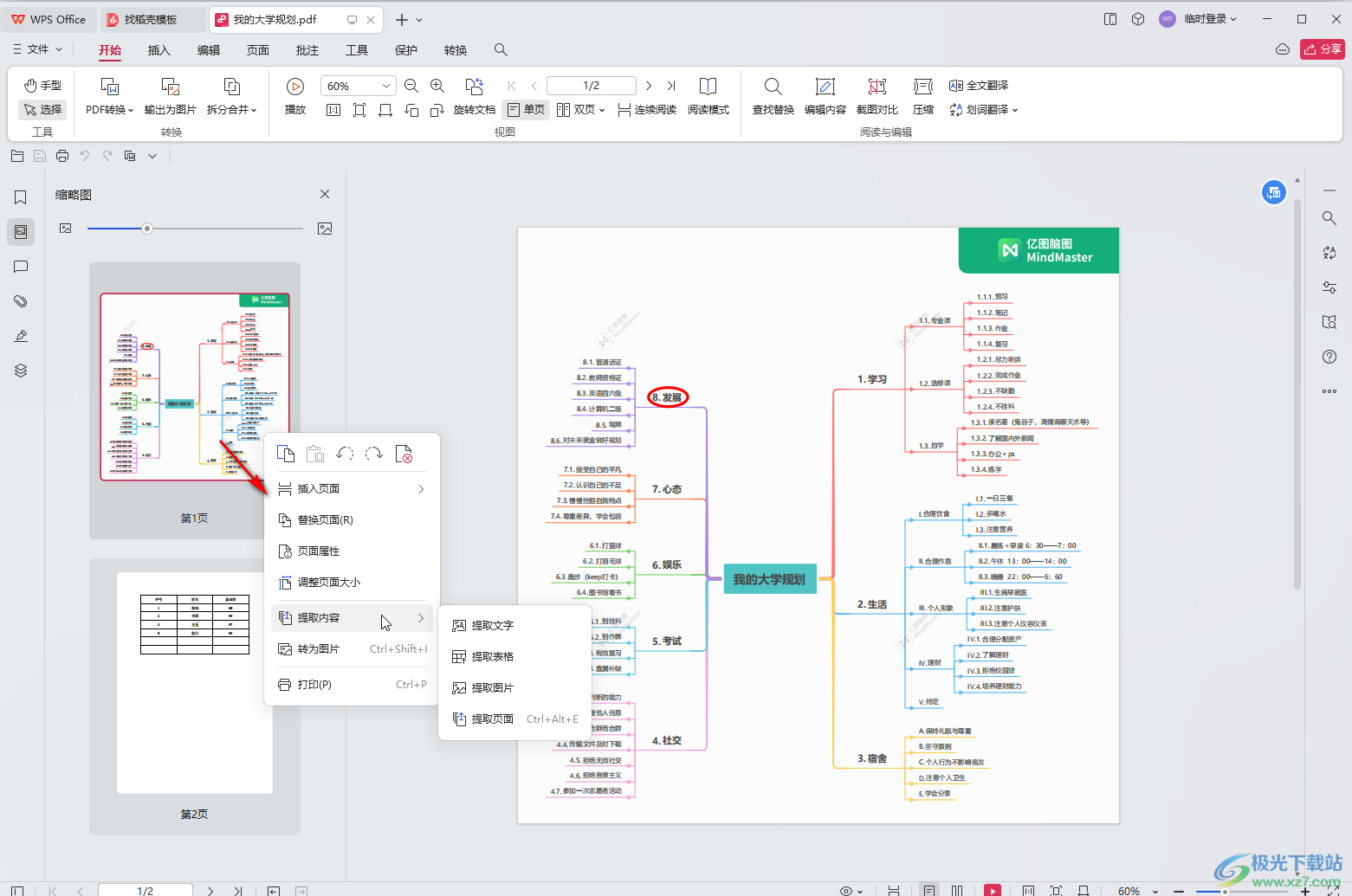Click 全文翻译 button
The height and width of the screenshot is (896, 1352).
979,85
